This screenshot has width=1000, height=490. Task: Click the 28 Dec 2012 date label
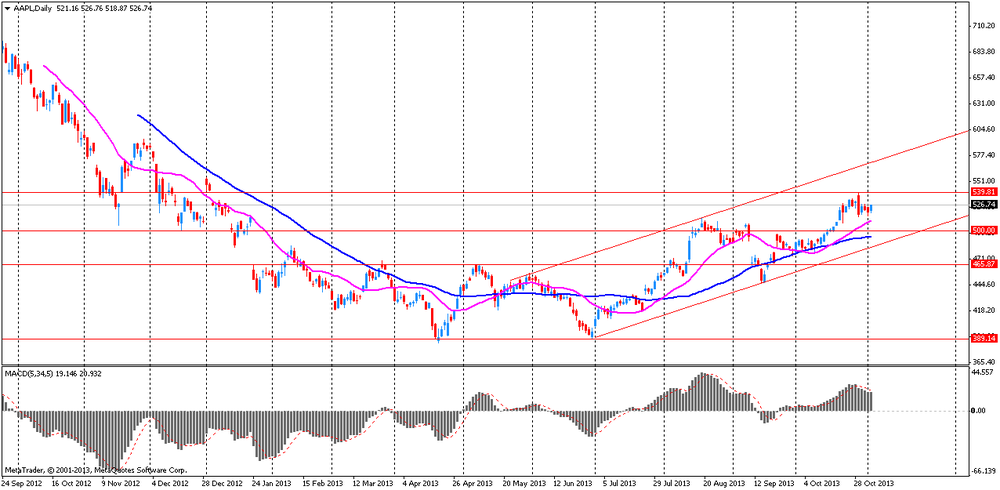224,484
